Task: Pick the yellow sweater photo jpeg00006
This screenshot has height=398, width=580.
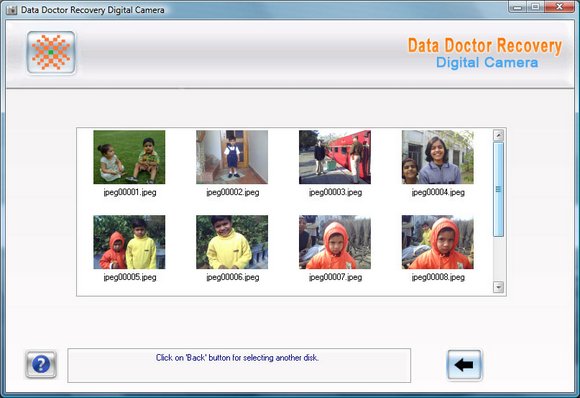Action: coord(232,242)
